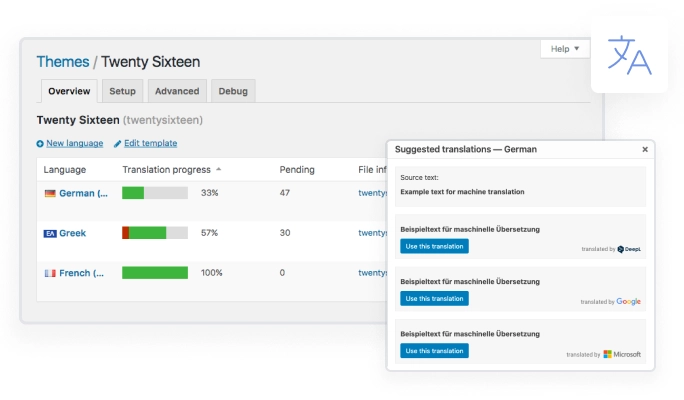
Task: Select the Debug tab
Action: (x=234, y=91)
